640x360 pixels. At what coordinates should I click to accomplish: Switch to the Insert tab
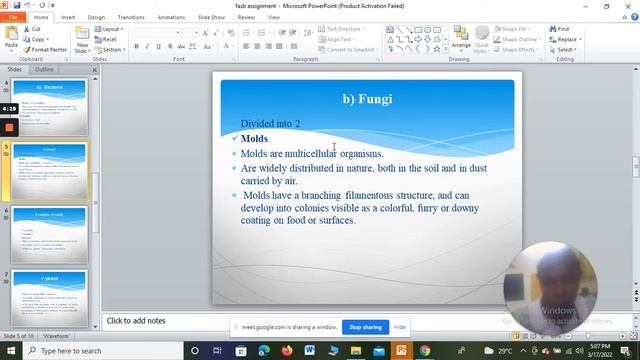(x=68, y=17)
